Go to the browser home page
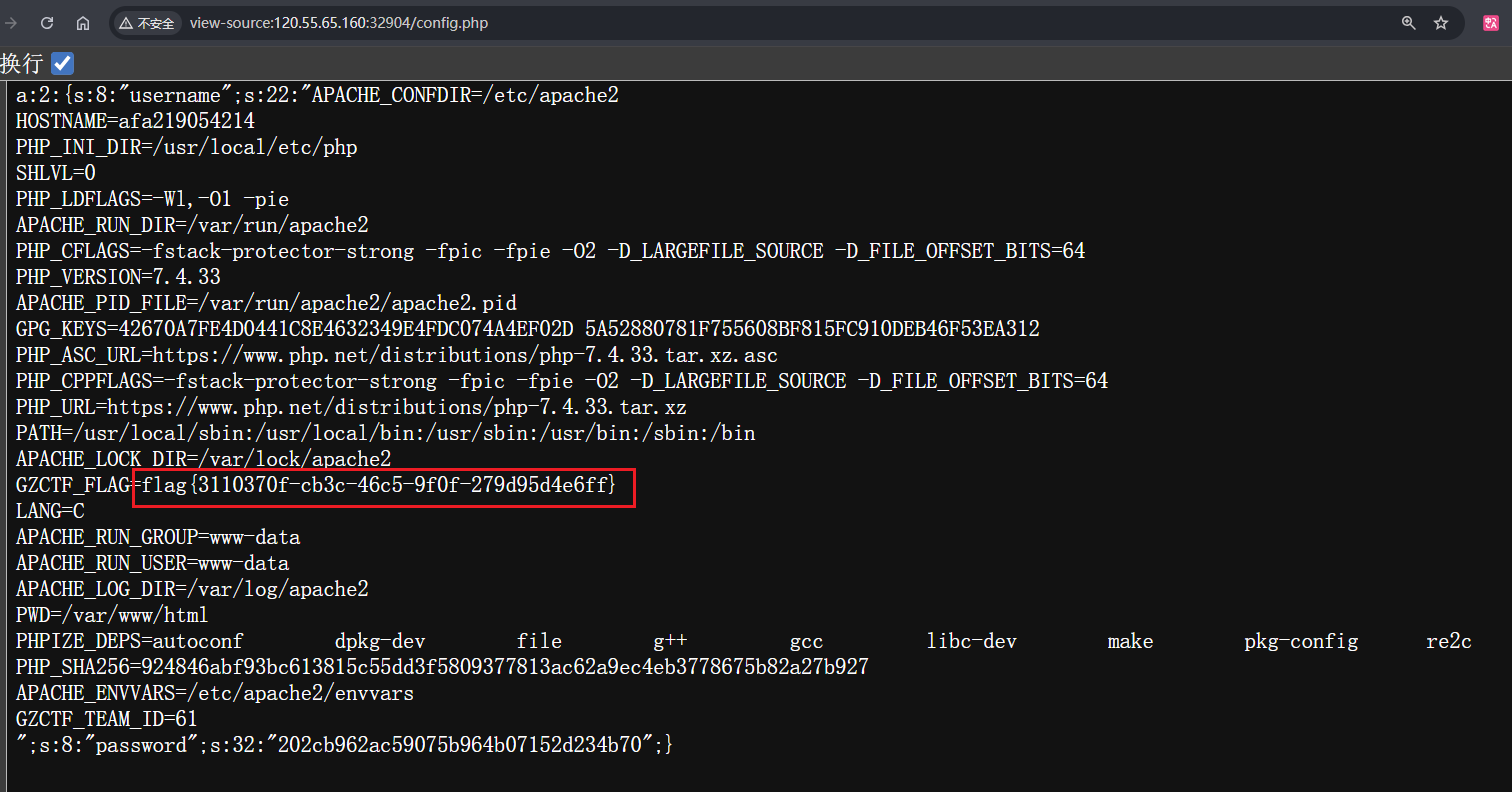1512x792 pixels. [x=83, y=22]
